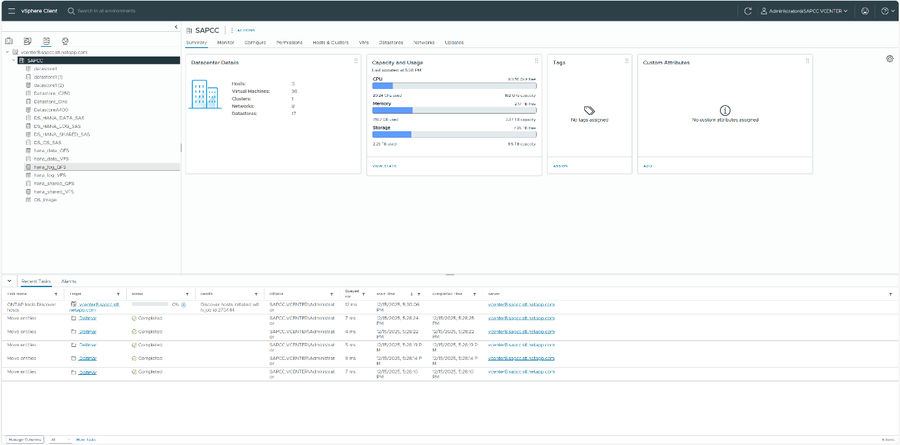This screenshot has width=900, height=445.
Task: Switch to the Hosts & Clusters tab
Action: [x=331, y=42]
